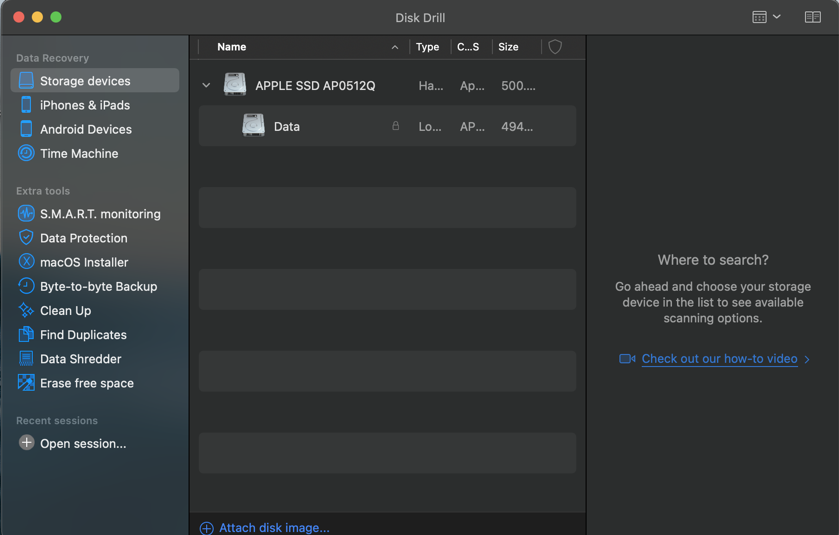Open S.M.A.R.T. monitoring pulse icon
This screenshot has width=839, height=535.
tap(26, 213)
